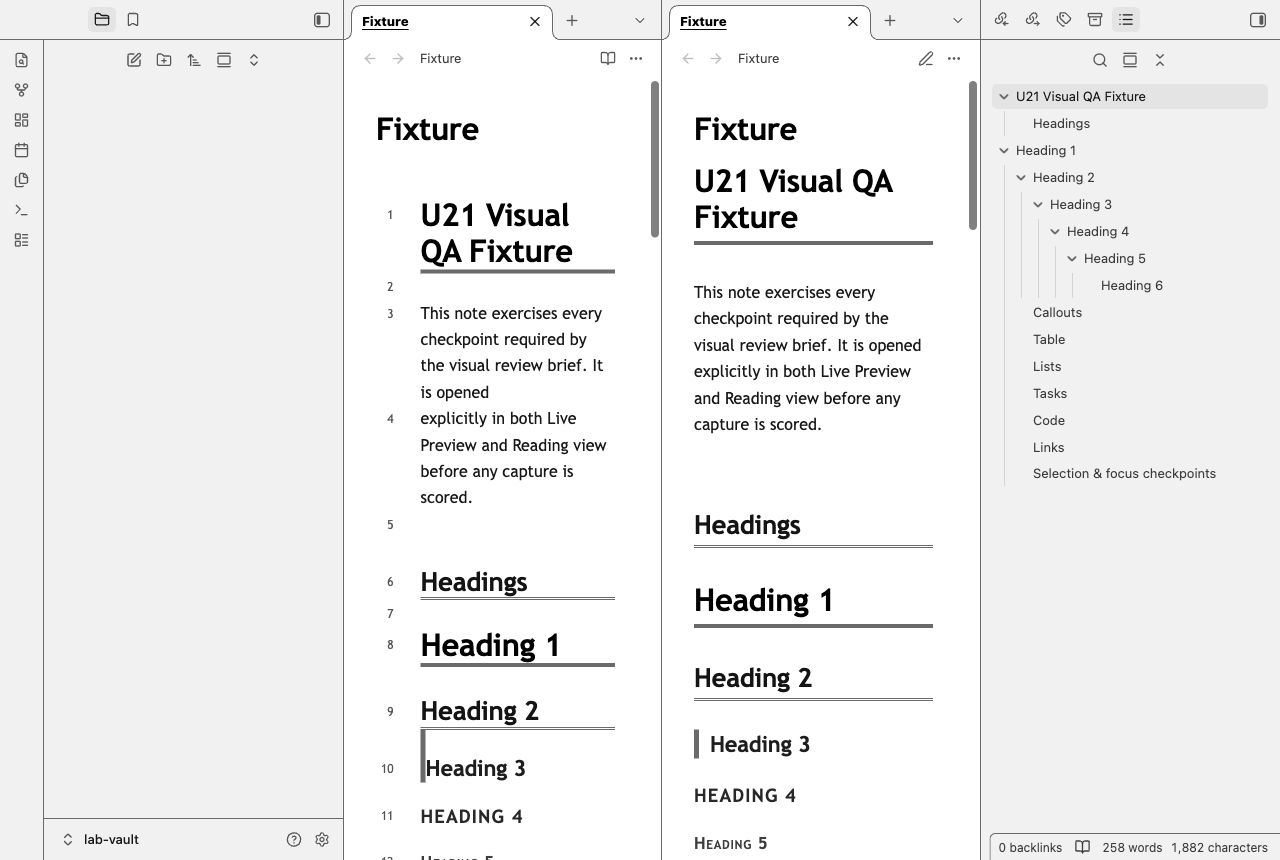Open the quick switcher from the ribbon
This screenshot has height=860, width=1280.
pos(21,60)
